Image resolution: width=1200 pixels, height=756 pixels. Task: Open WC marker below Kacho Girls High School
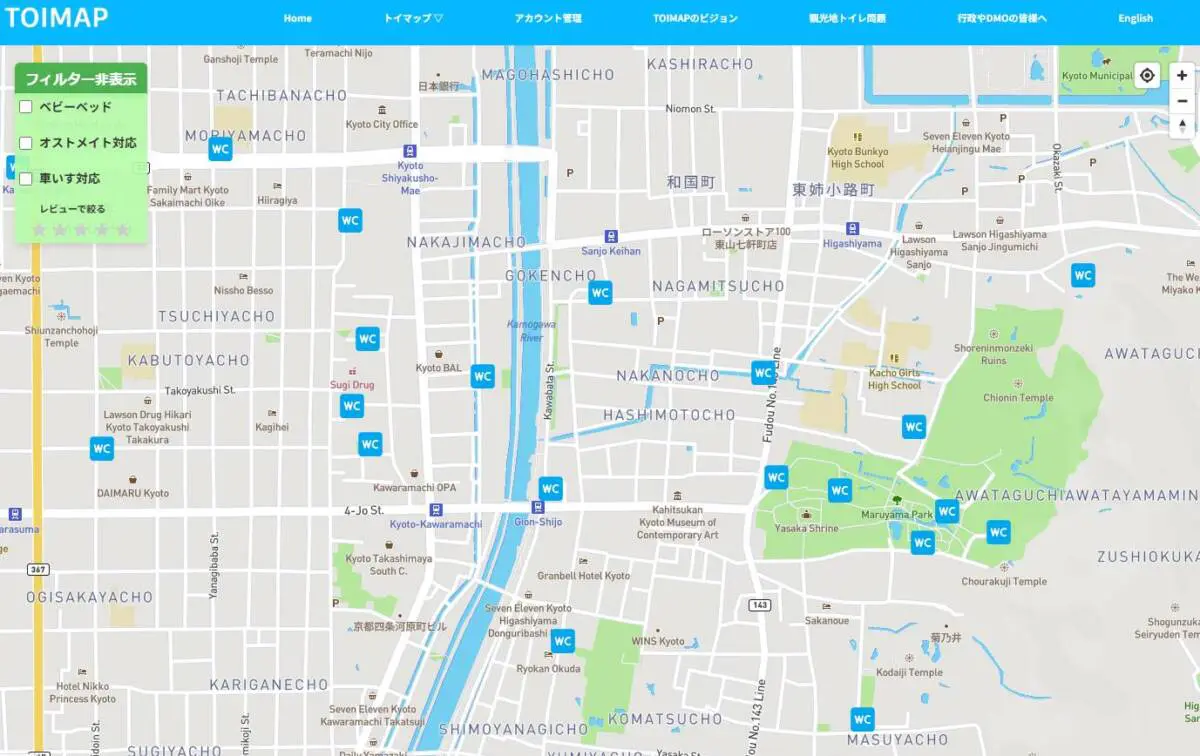[914, 427]
